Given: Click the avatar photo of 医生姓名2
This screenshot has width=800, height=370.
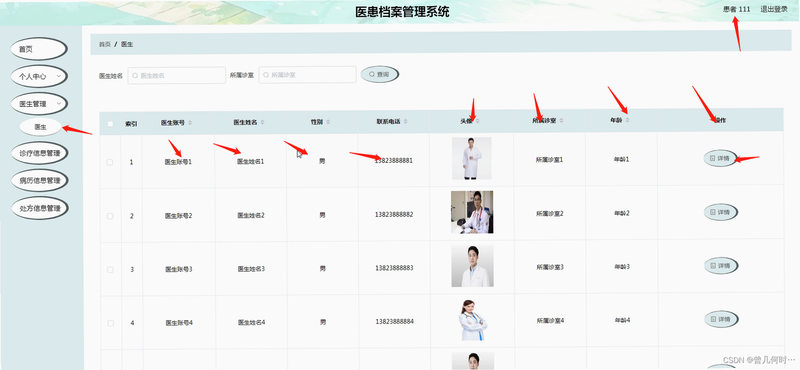Looking at the screenshot, I should [x=472, y=212].
